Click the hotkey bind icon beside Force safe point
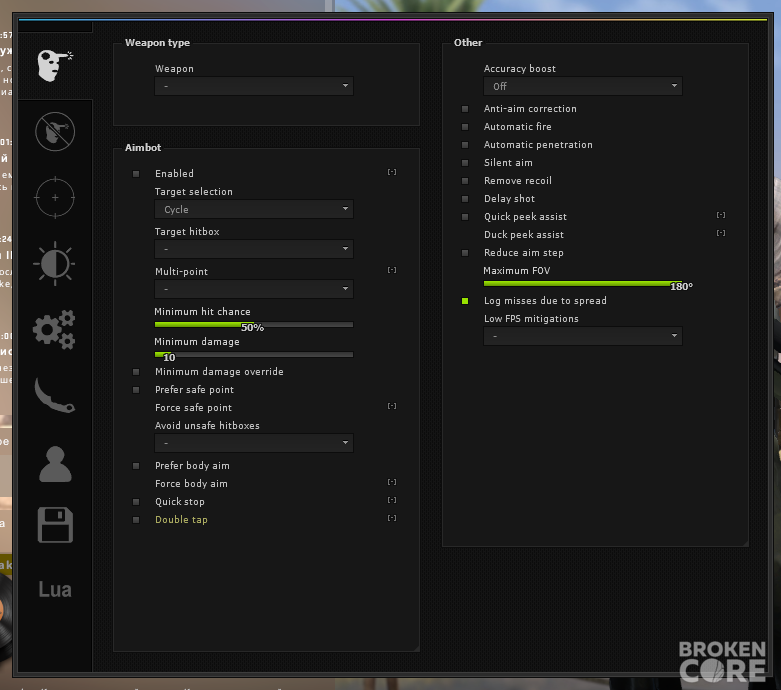The image size is (781, 690). pyautogui.click(x=392, y=406)
